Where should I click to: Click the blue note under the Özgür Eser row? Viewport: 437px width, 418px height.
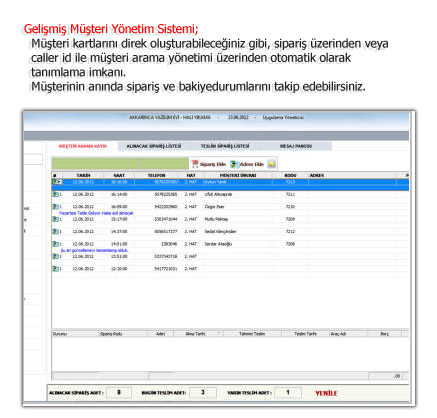[x=96, y=213]
